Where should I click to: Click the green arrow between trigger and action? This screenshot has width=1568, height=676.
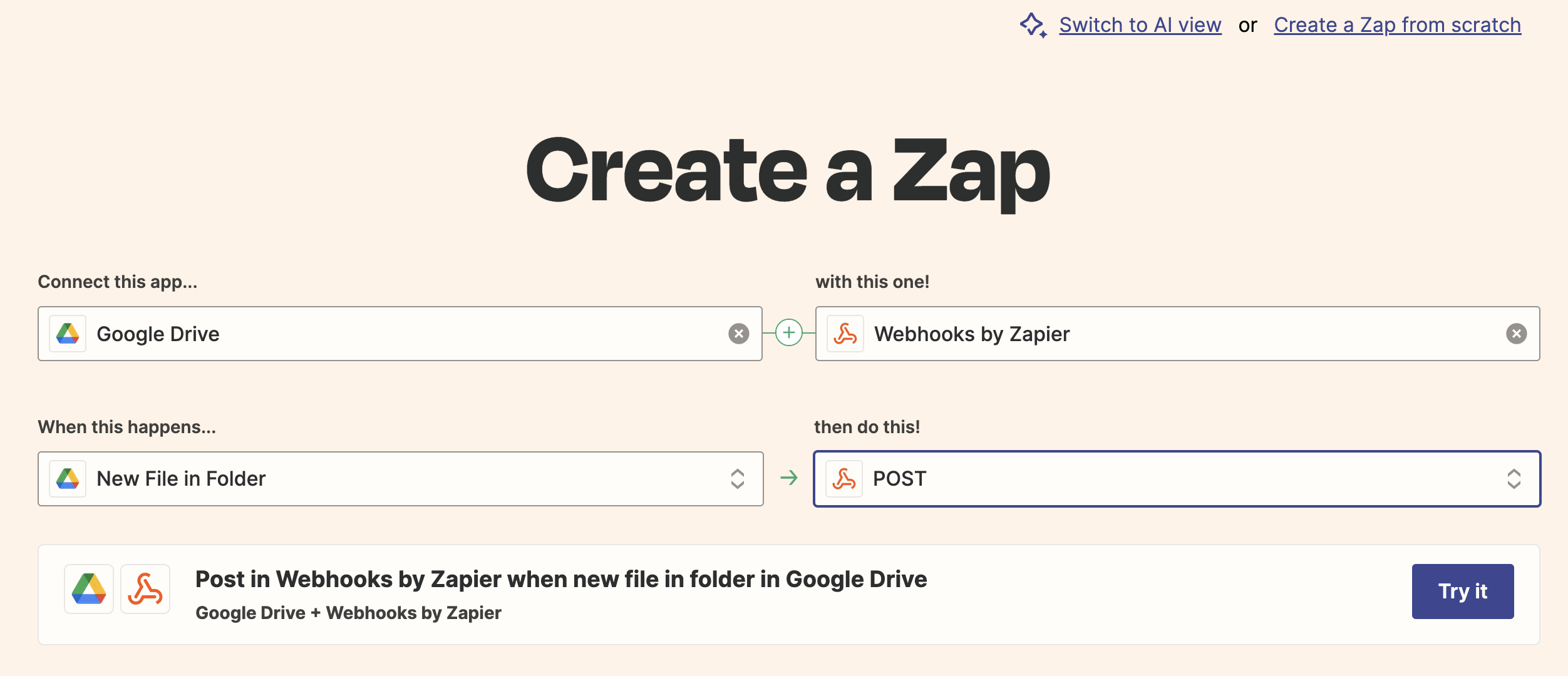[x=789, y=478]
